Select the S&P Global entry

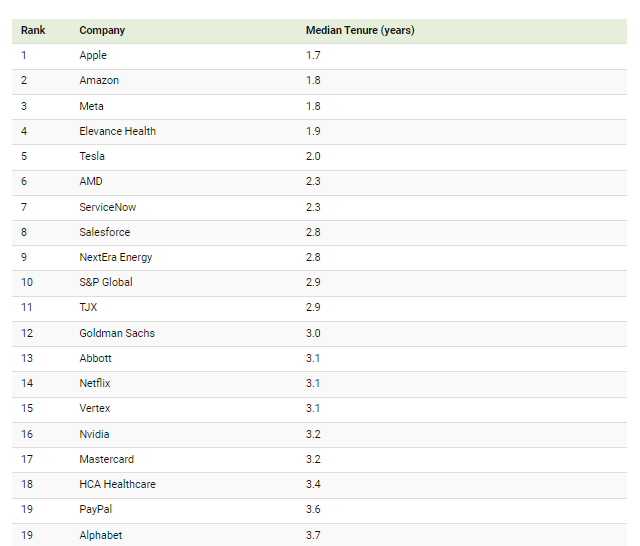pyautogui.click(x=106, y=282)
